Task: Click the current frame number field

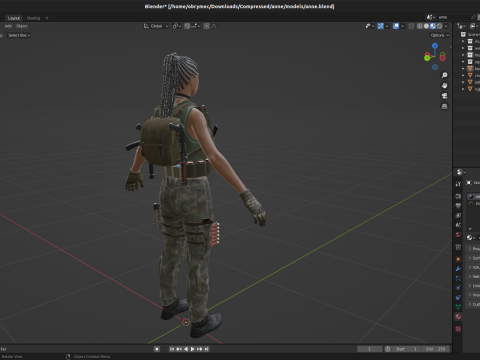Action: [370, 349]
